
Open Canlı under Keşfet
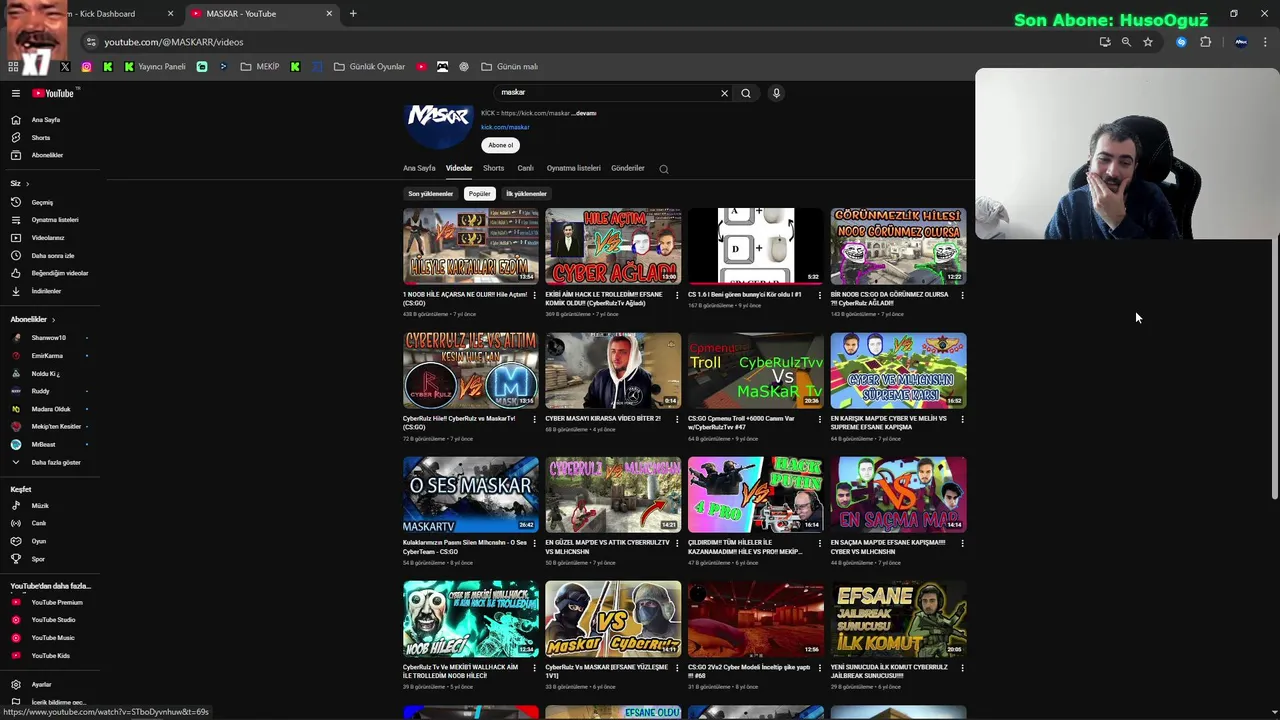[38, 523]
